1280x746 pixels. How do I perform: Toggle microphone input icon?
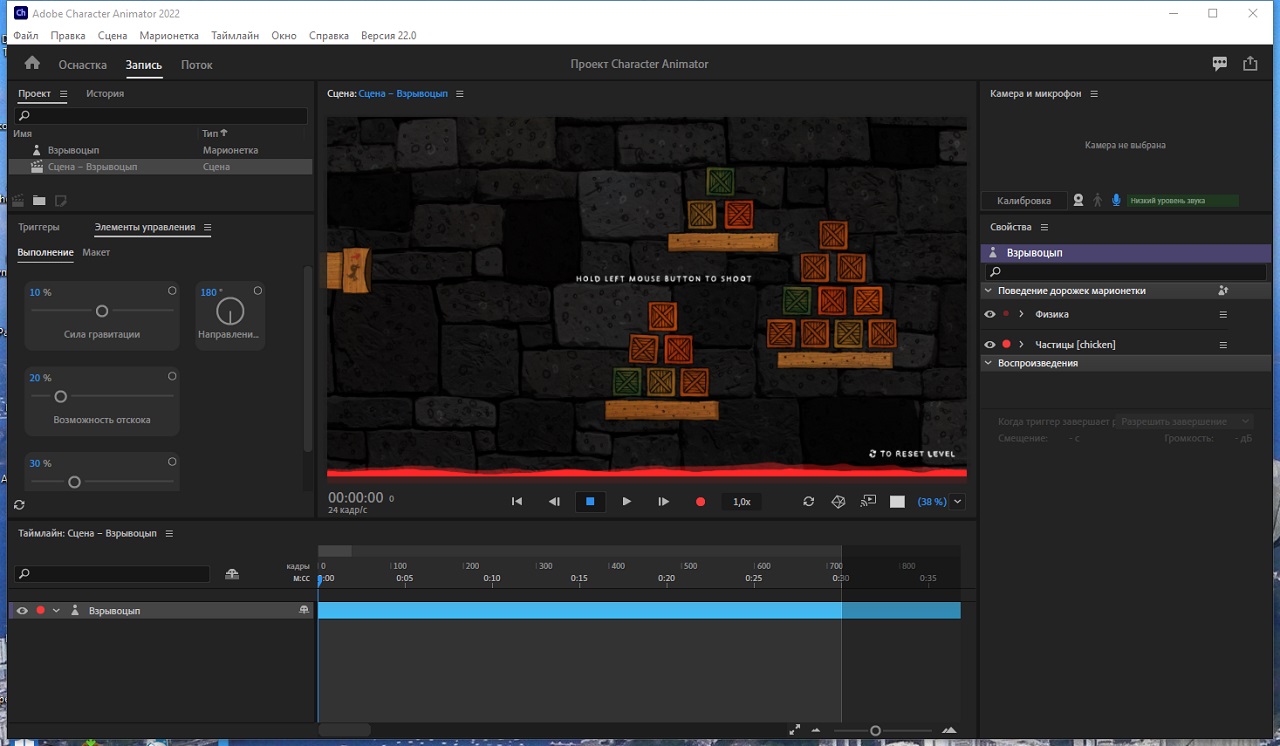click(x=1116, y=201)
